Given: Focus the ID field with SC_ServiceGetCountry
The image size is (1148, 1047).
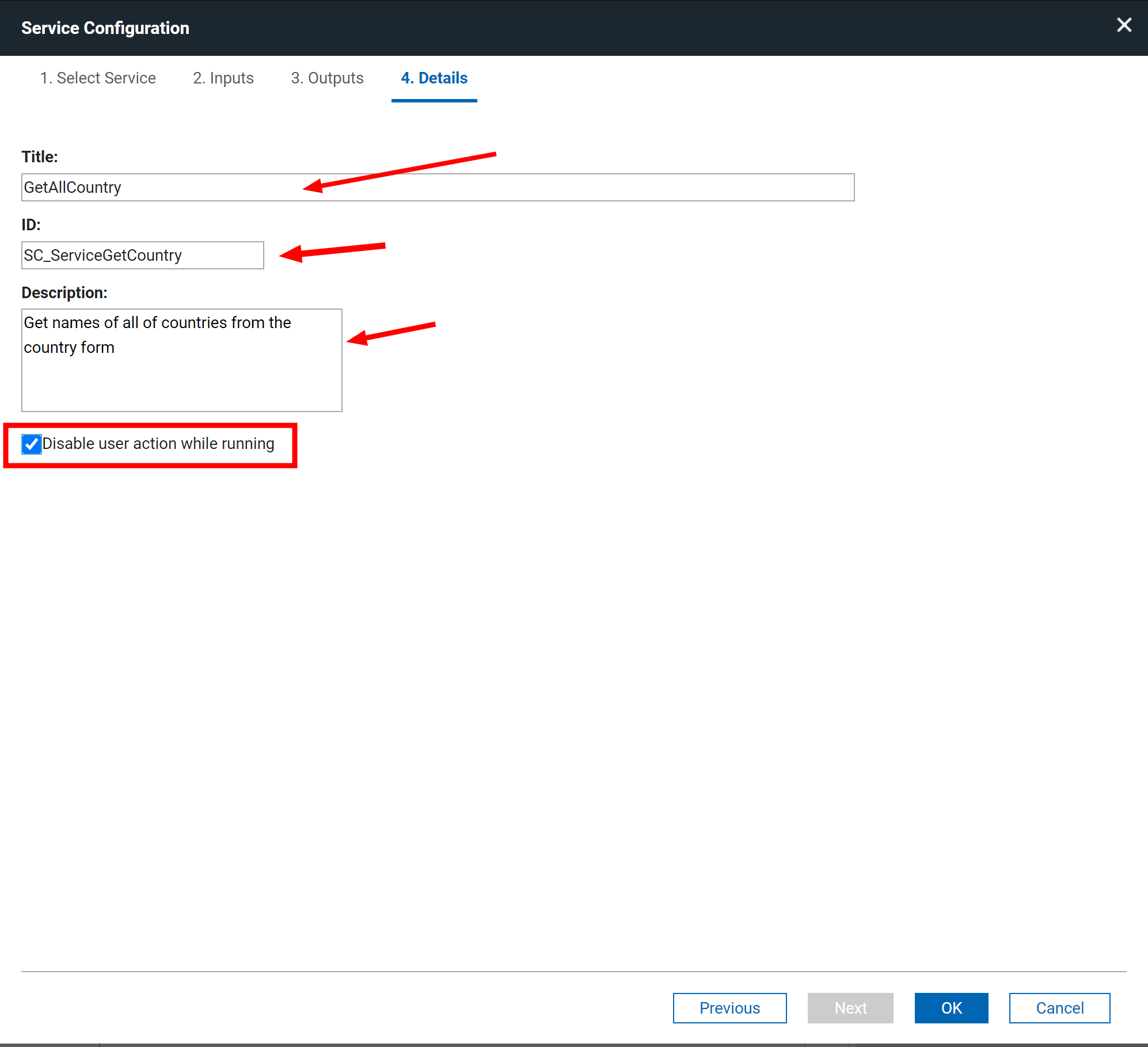Looking at the screenshot, I should [x=142, y=255].
